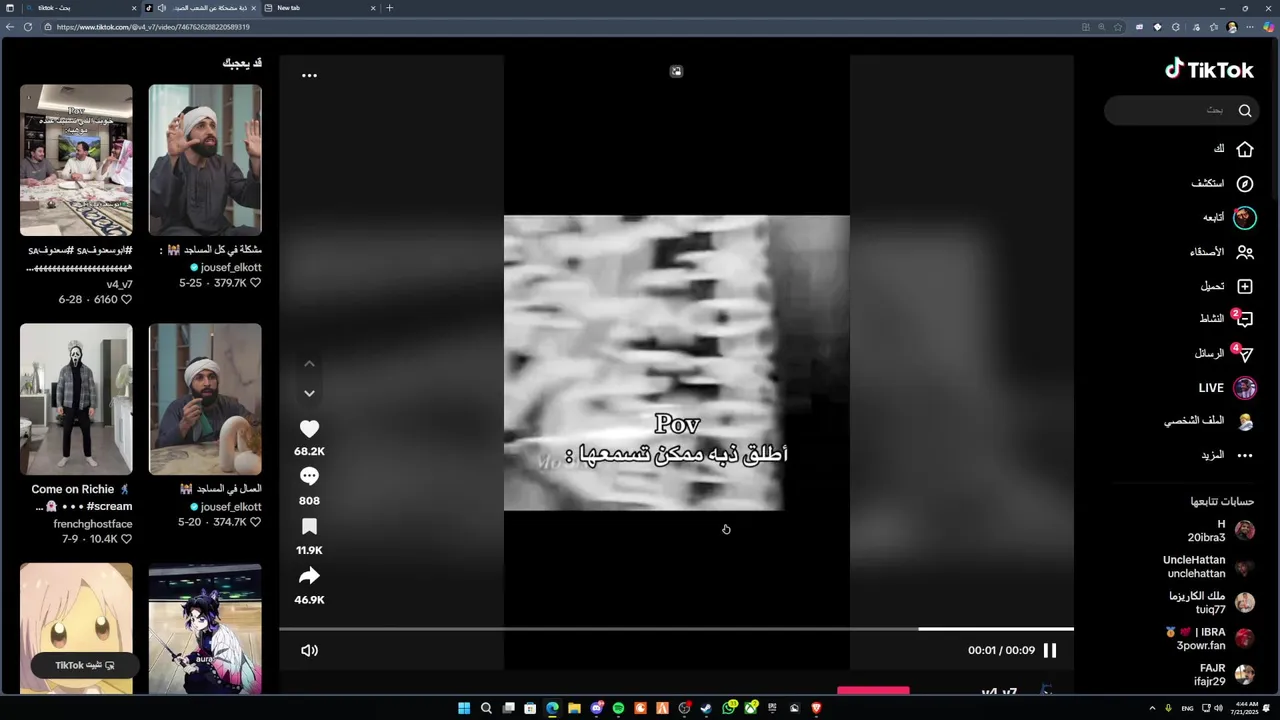Open تحميل upload page
Screen dimensions: 1280x720
[1226, 286]
